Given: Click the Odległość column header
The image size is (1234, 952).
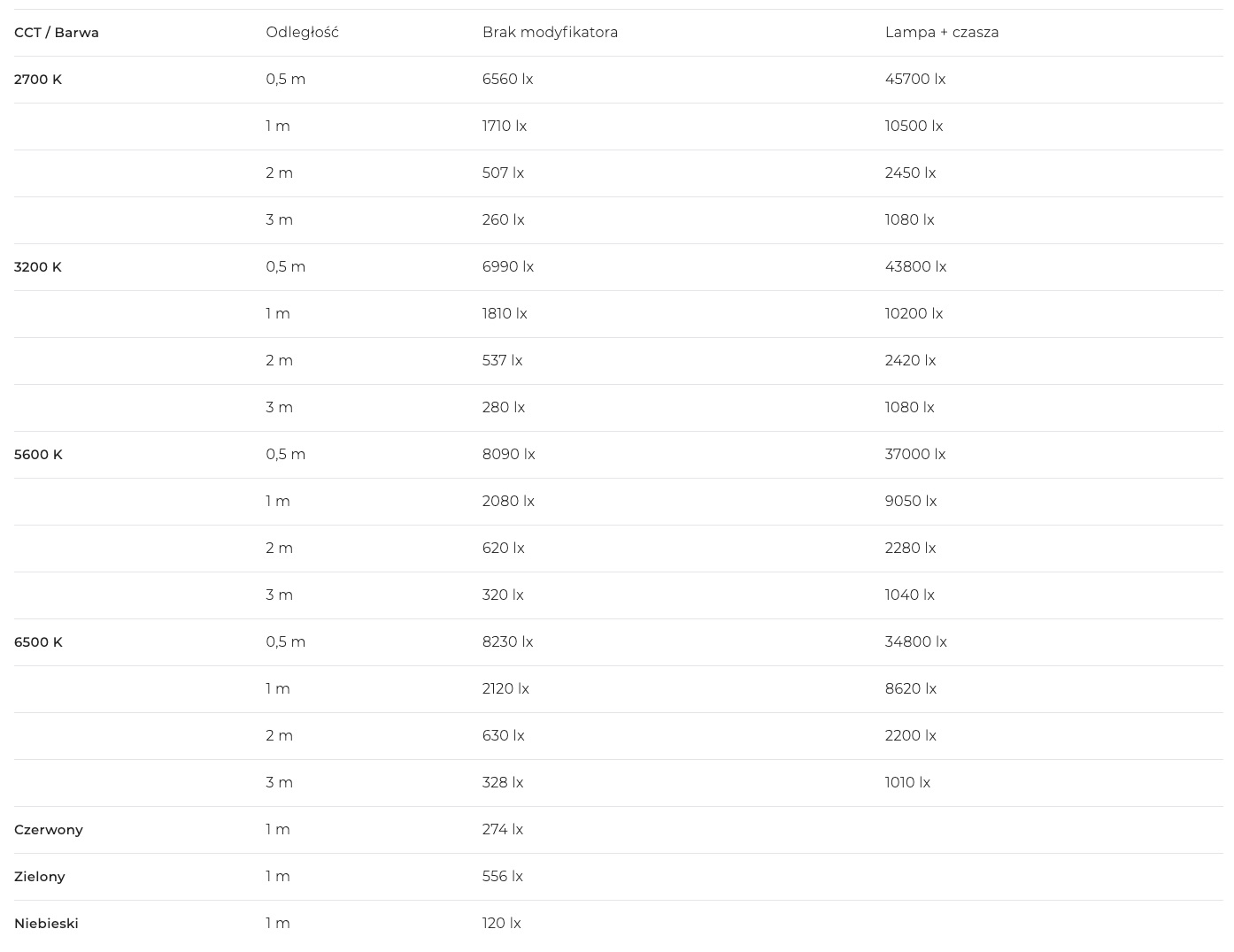Looking at the screenshot, I should tap(302, 33).
